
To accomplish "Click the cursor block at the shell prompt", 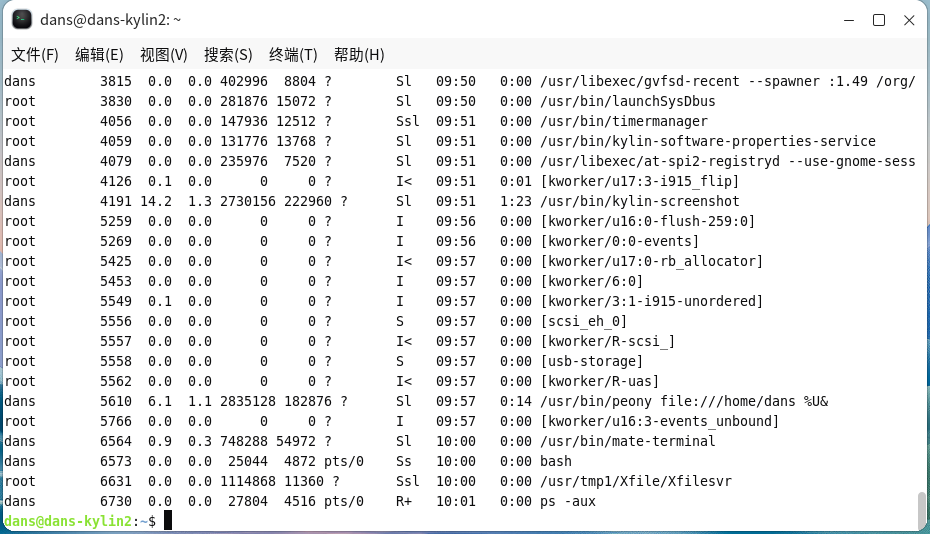I will (169, 521).
